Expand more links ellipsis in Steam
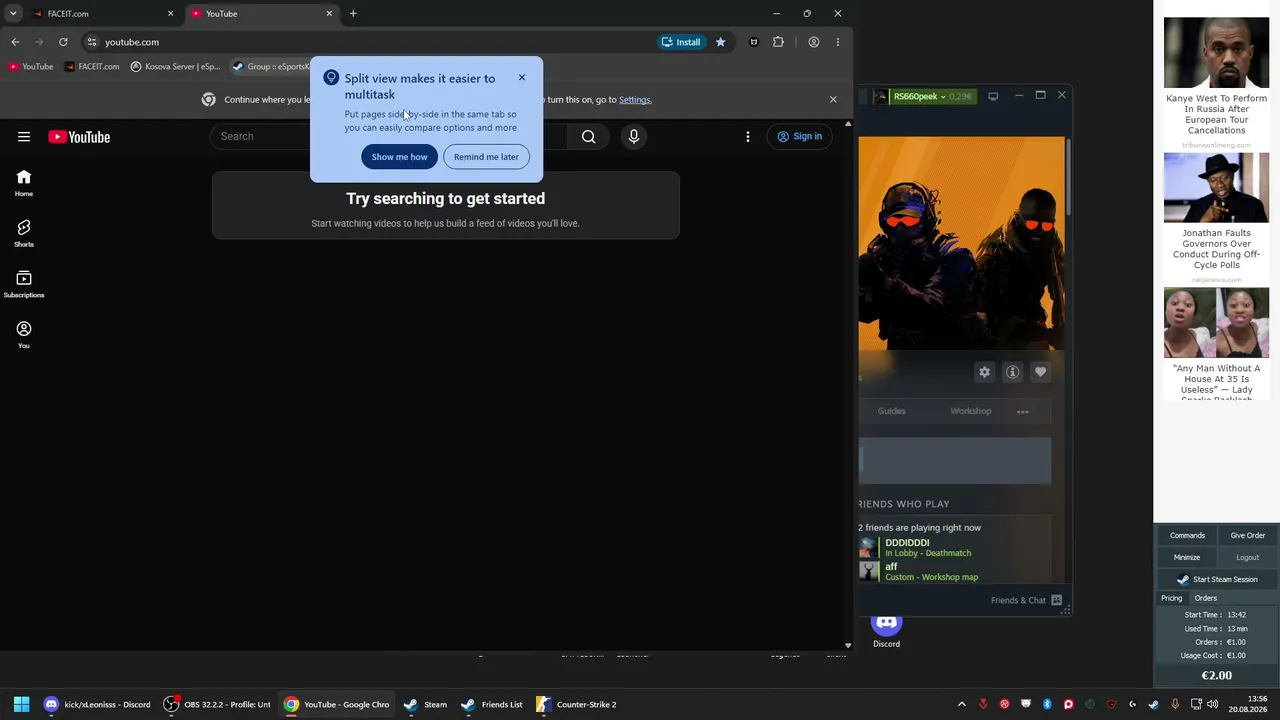Image resolution: width=1280 pixels, height=720 pixels. (x=1023, y=411)
